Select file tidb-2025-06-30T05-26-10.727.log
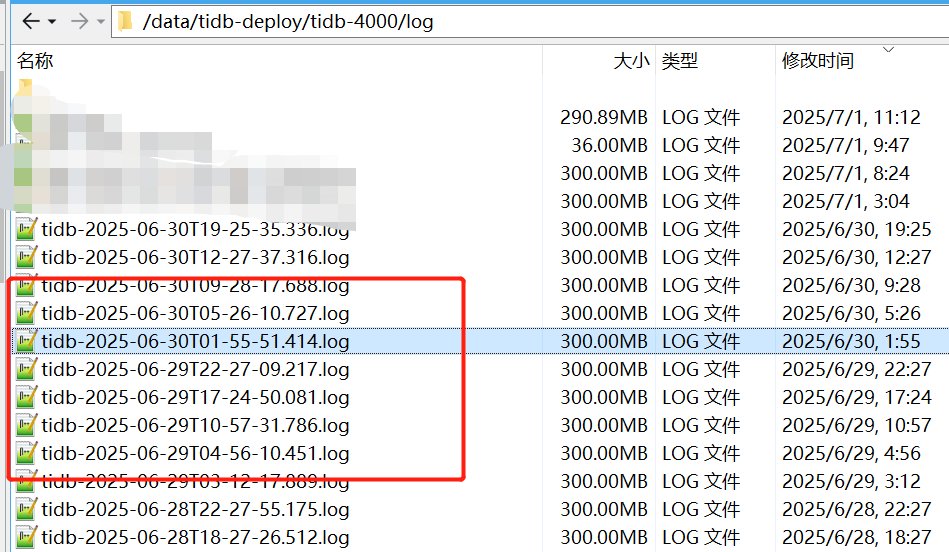 [195, 314]
